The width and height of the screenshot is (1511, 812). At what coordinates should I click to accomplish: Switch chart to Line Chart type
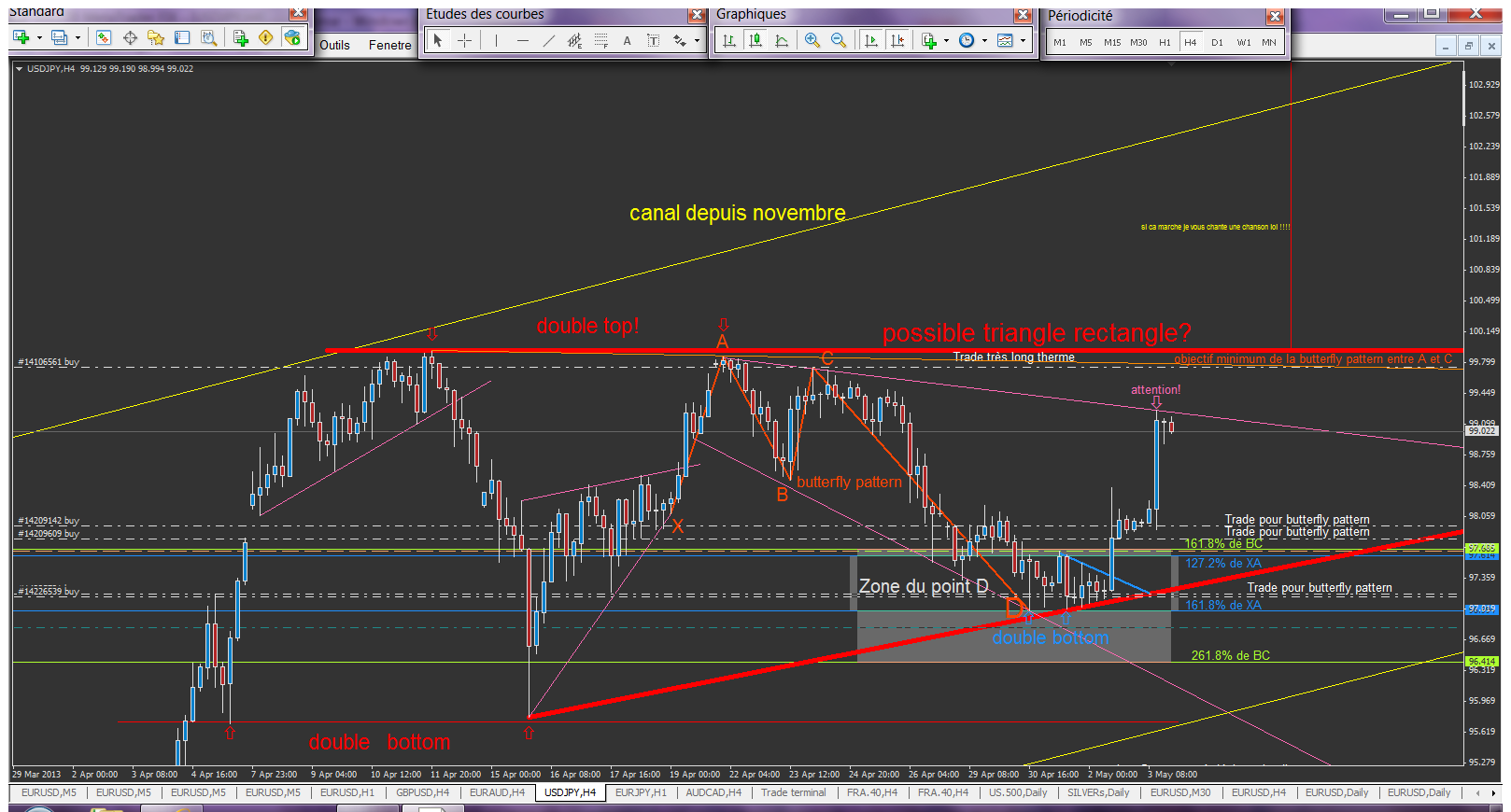(x=782, y=40)
